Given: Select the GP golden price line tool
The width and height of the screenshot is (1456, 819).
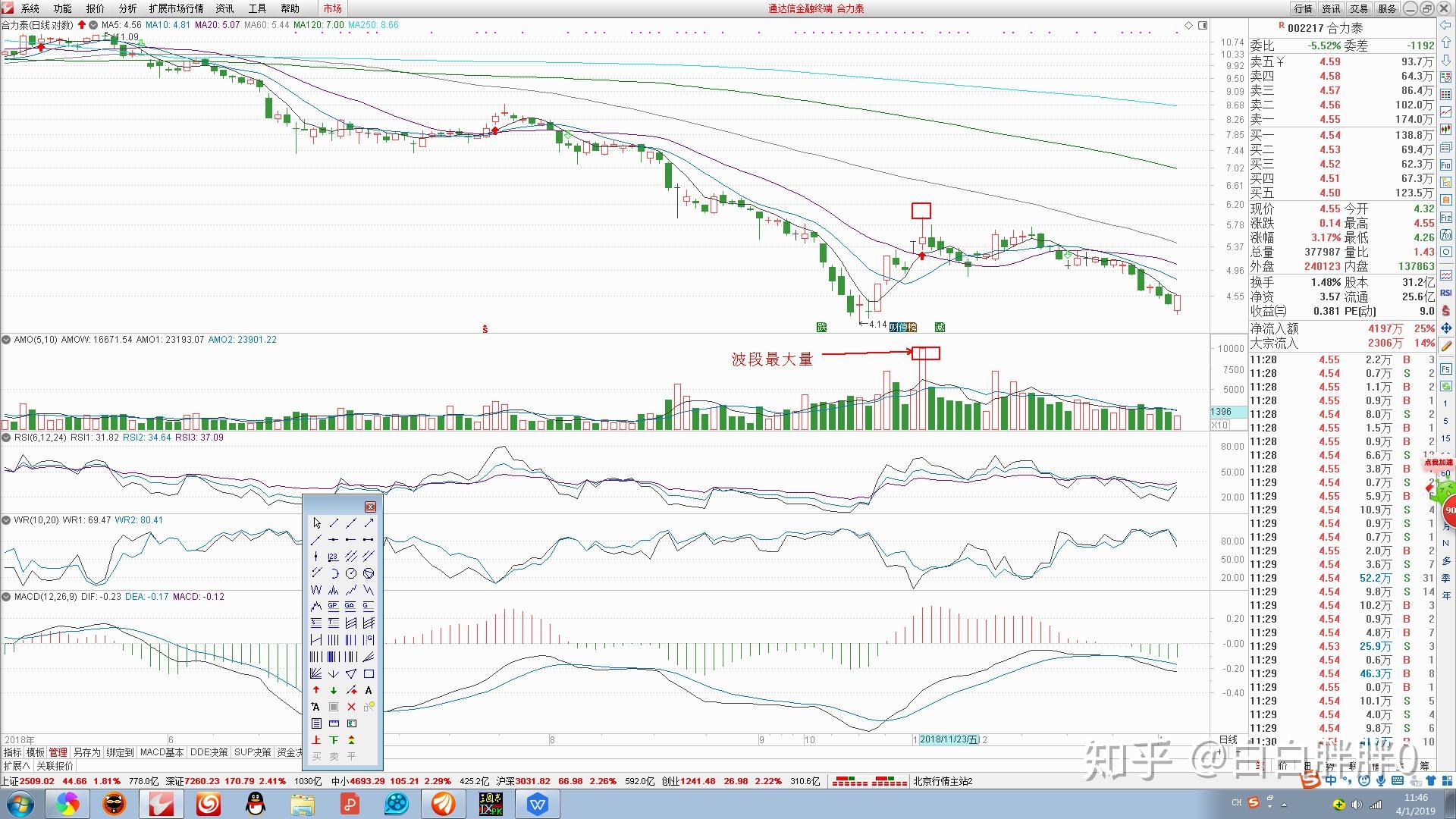Looking at the screenshot, I should point(334,606).
